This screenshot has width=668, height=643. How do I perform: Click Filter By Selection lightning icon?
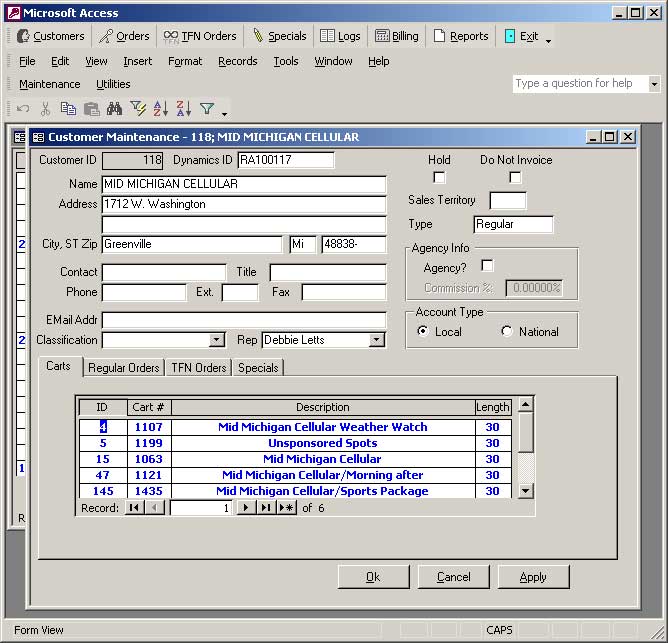(138, 109)
